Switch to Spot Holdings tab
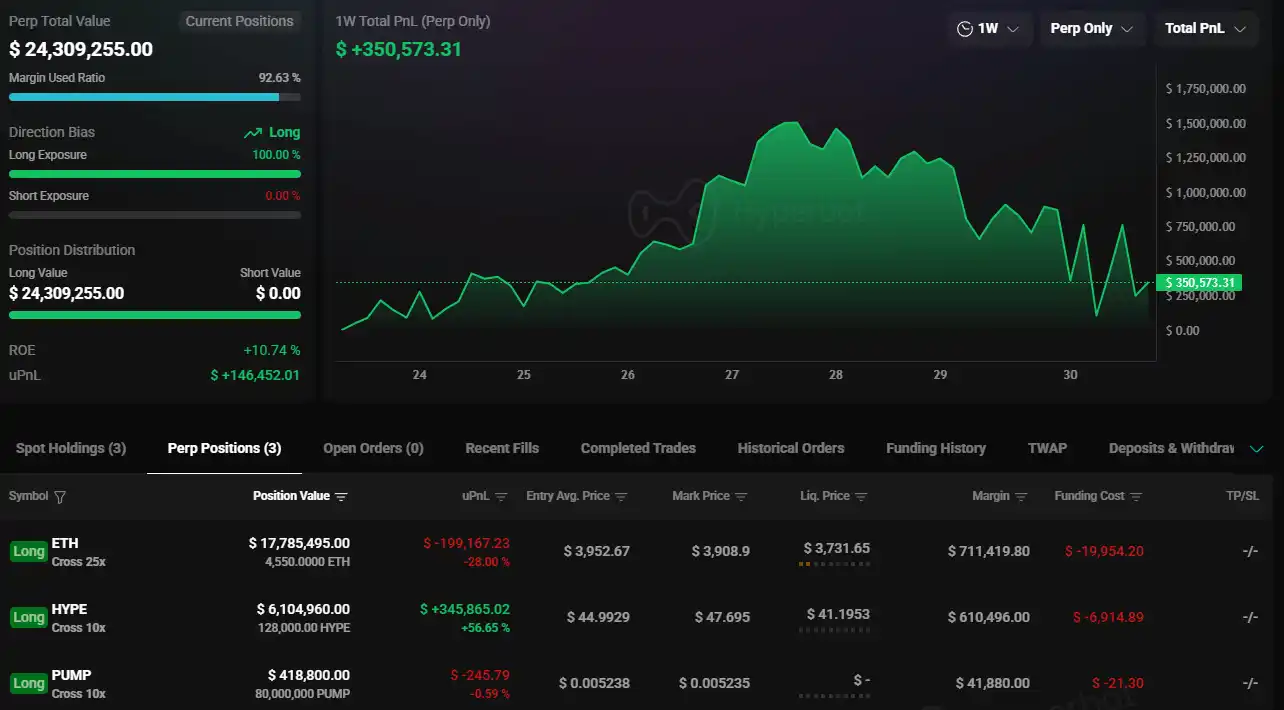The image size is (1284, 710). click(x=71, y=448)
